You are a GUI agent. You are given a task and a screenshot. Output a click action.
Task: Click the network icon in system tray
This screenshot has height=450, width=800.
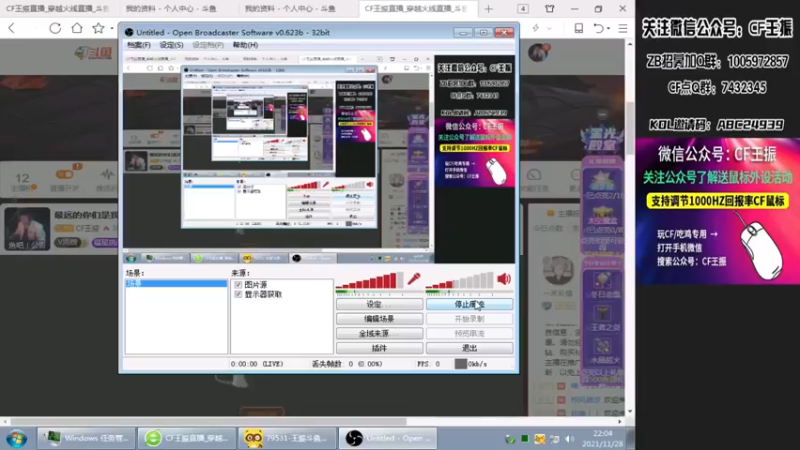(x=555, y=439)
